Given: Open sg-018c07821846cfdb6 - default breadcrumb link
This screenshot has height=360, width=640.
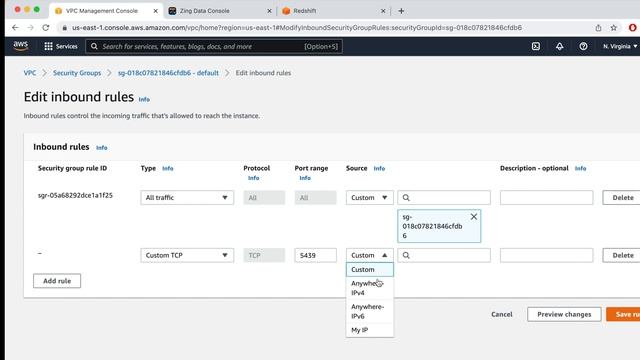Looking at the screenshot, I should click(x=168, y=73).
